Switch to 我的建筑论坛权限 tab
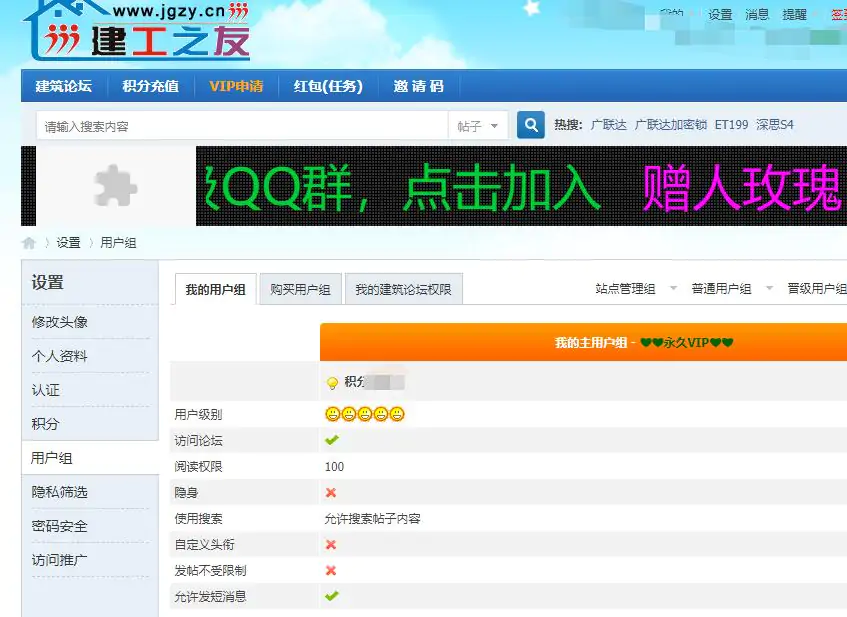847x617 pixels. (404, 290)
